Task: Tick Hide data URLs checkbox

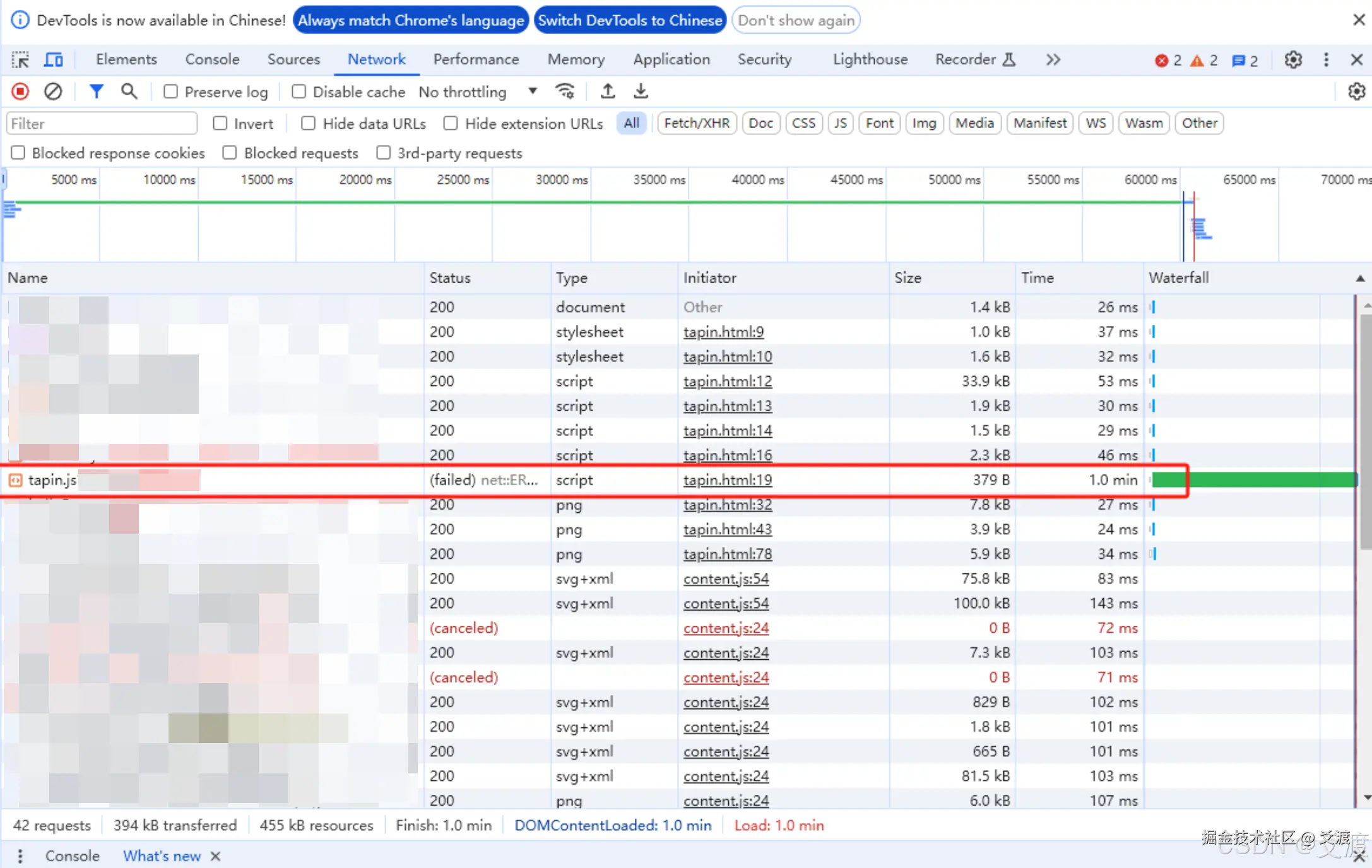Action: pos(308,124)
